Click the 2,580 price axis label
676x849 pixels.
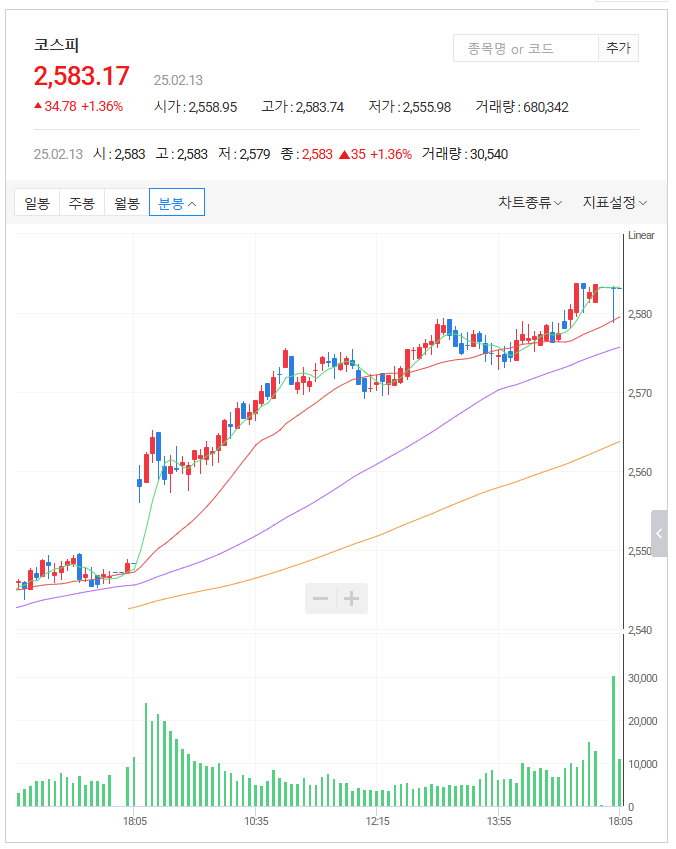point(640,315)
